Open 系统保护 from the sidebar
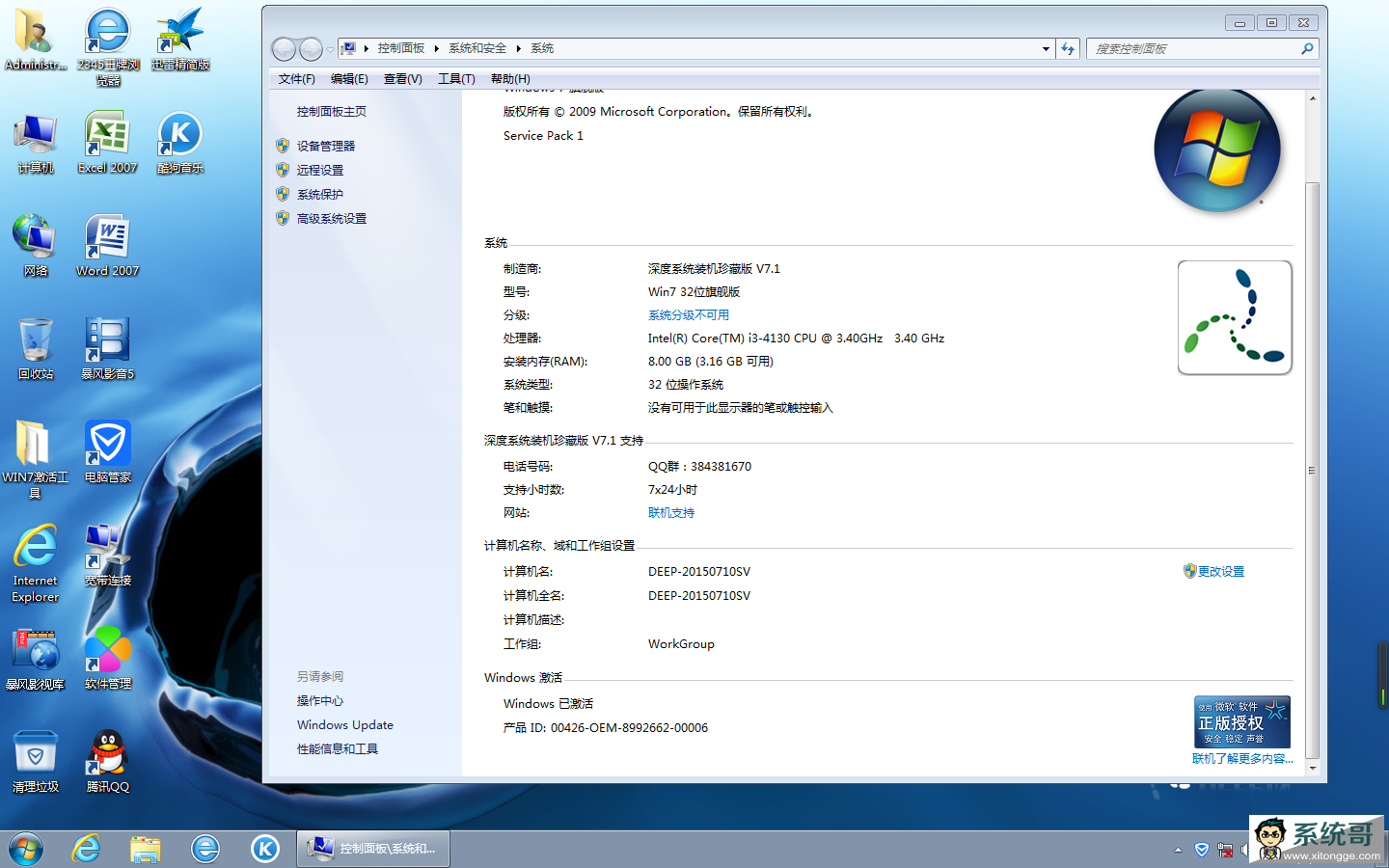This screenshot has width=1389, height=868. 320,195
